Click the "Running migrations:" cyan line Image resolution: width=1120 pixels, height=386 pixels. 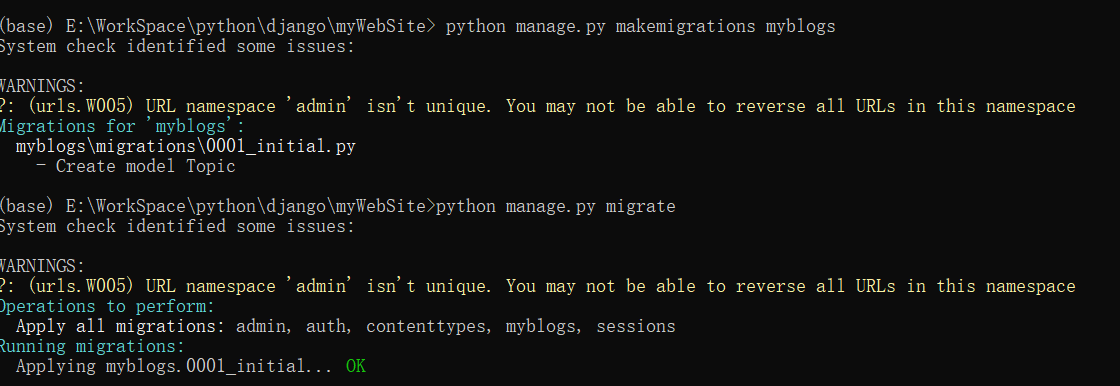[92, 347]
